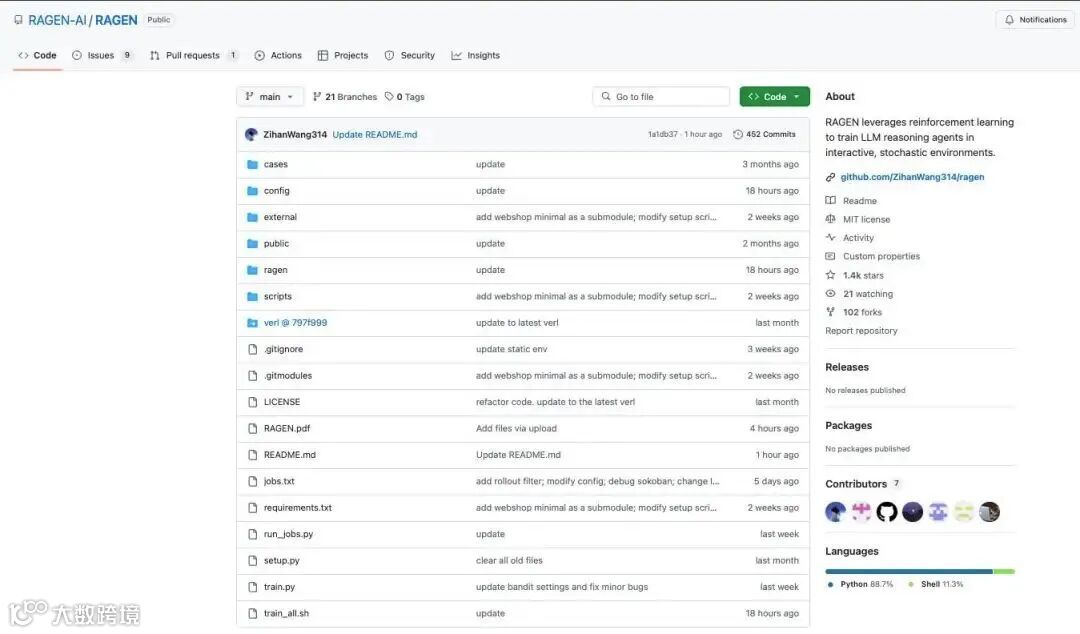Viewport: 1080px width, 634px height.
Task: Open the .gitignore file
Action: point(283,349)
